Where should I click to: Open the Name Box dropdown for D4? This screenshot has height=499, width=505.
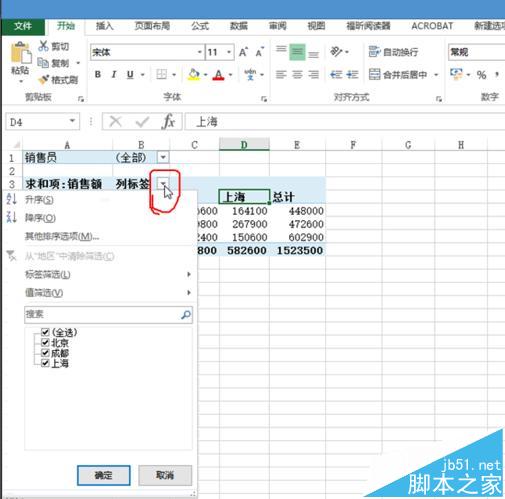72,121
